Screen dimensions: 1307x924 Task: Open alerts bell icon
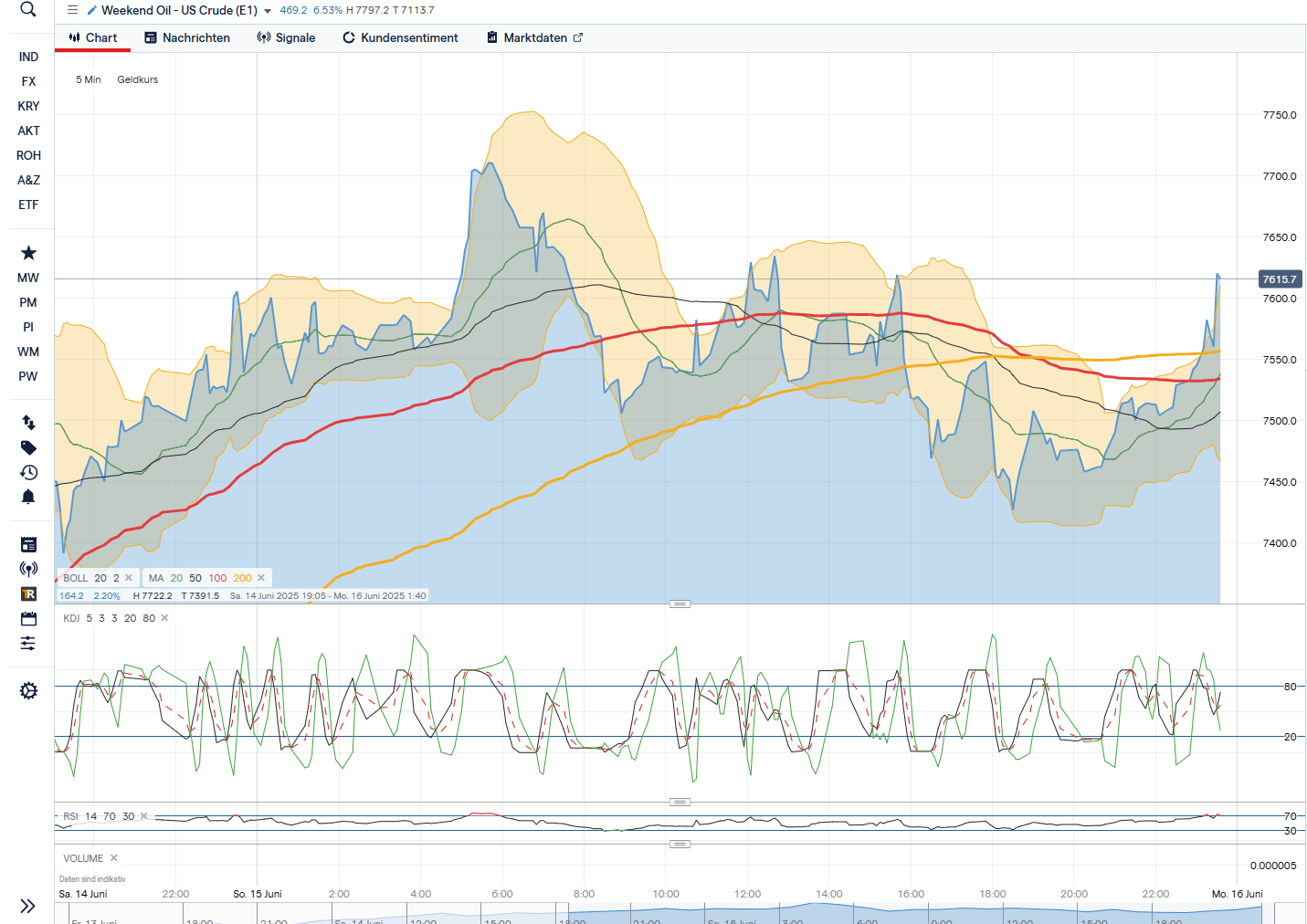tap(28, 497)
